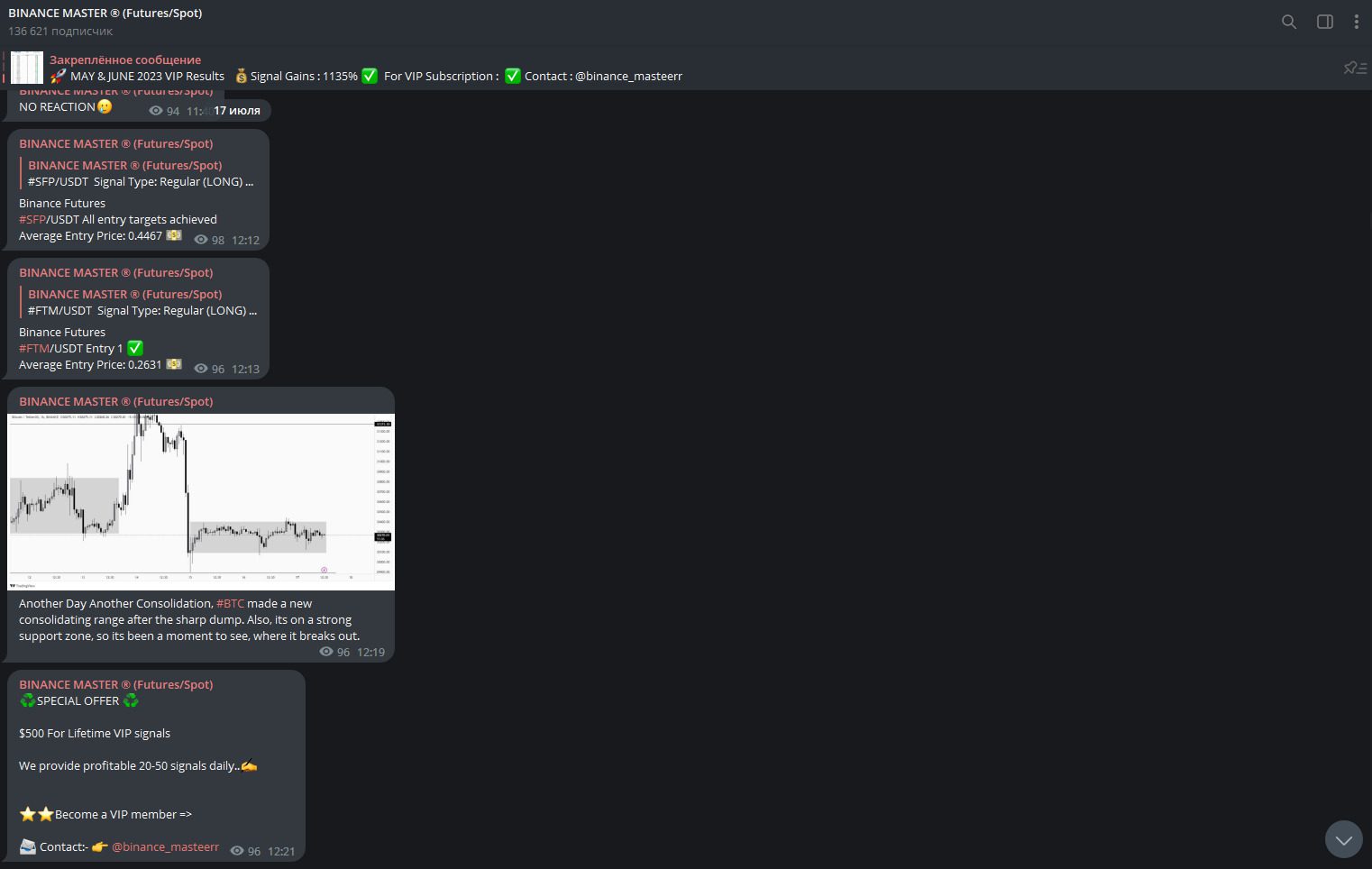
Task: Click the 'Become a VIP member =>' text
Action: click(x=123, y=815)
